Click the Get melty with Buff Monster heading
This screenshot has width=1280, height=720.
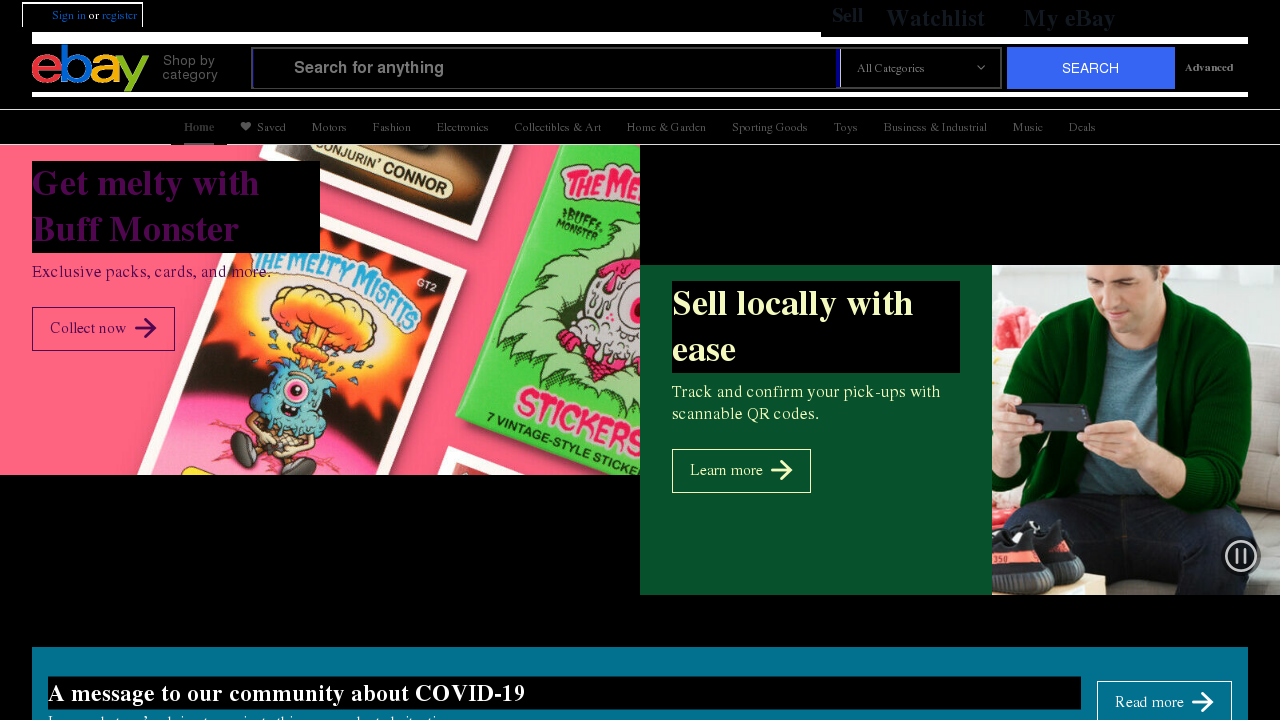tap(176, 207)
